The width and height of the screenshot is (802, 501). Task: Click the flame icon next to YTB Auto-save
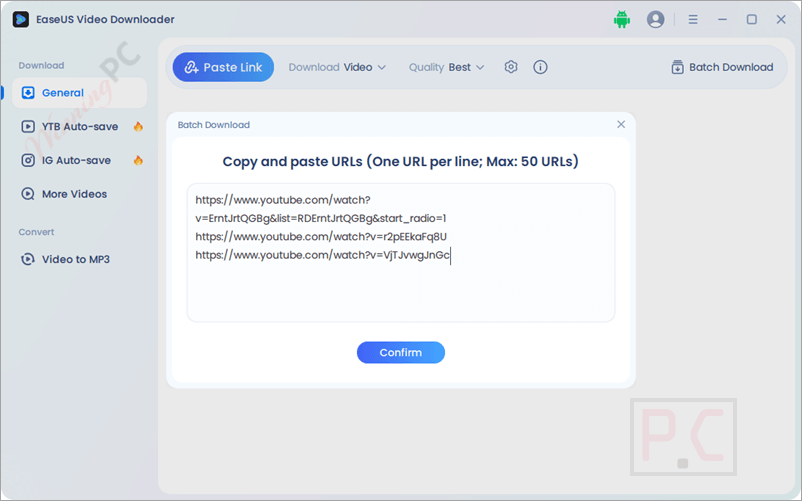pyautogui.click(x=138, y=126)
